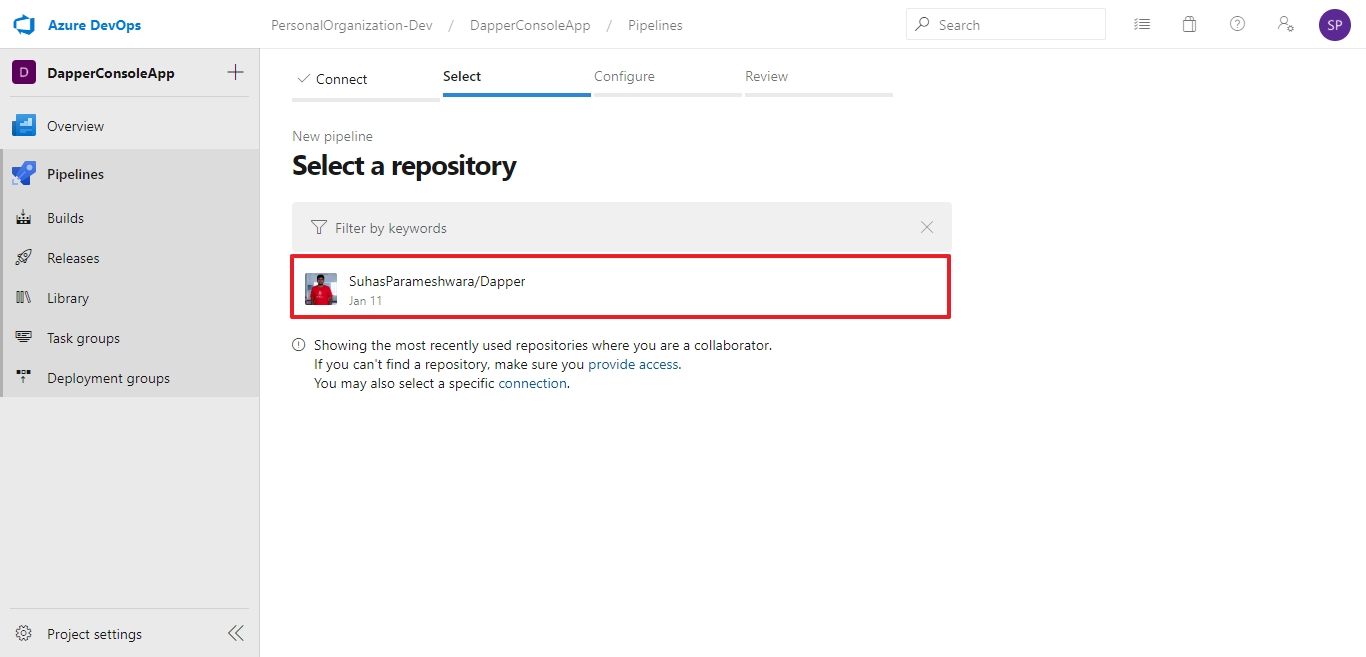This screenshot has height=657, width=1366.
Task: Click the DapperConsoleApp project name in sidebar
Action: point(111,73)
